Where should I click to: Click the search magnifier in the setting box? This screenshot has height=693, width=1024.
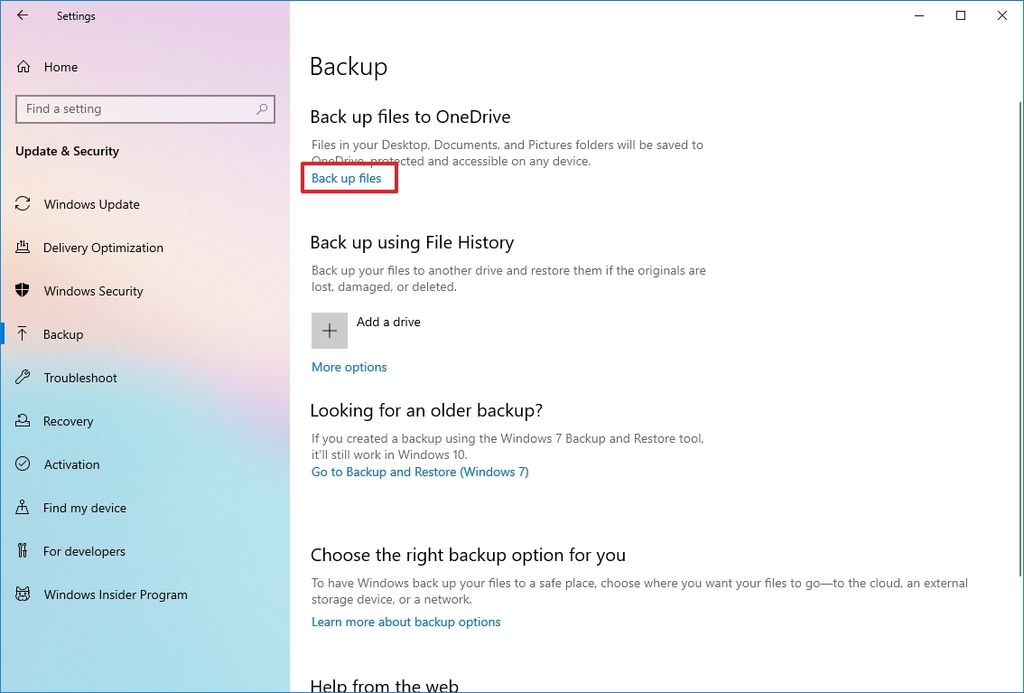pyautogui.click(x=260, y=109)
